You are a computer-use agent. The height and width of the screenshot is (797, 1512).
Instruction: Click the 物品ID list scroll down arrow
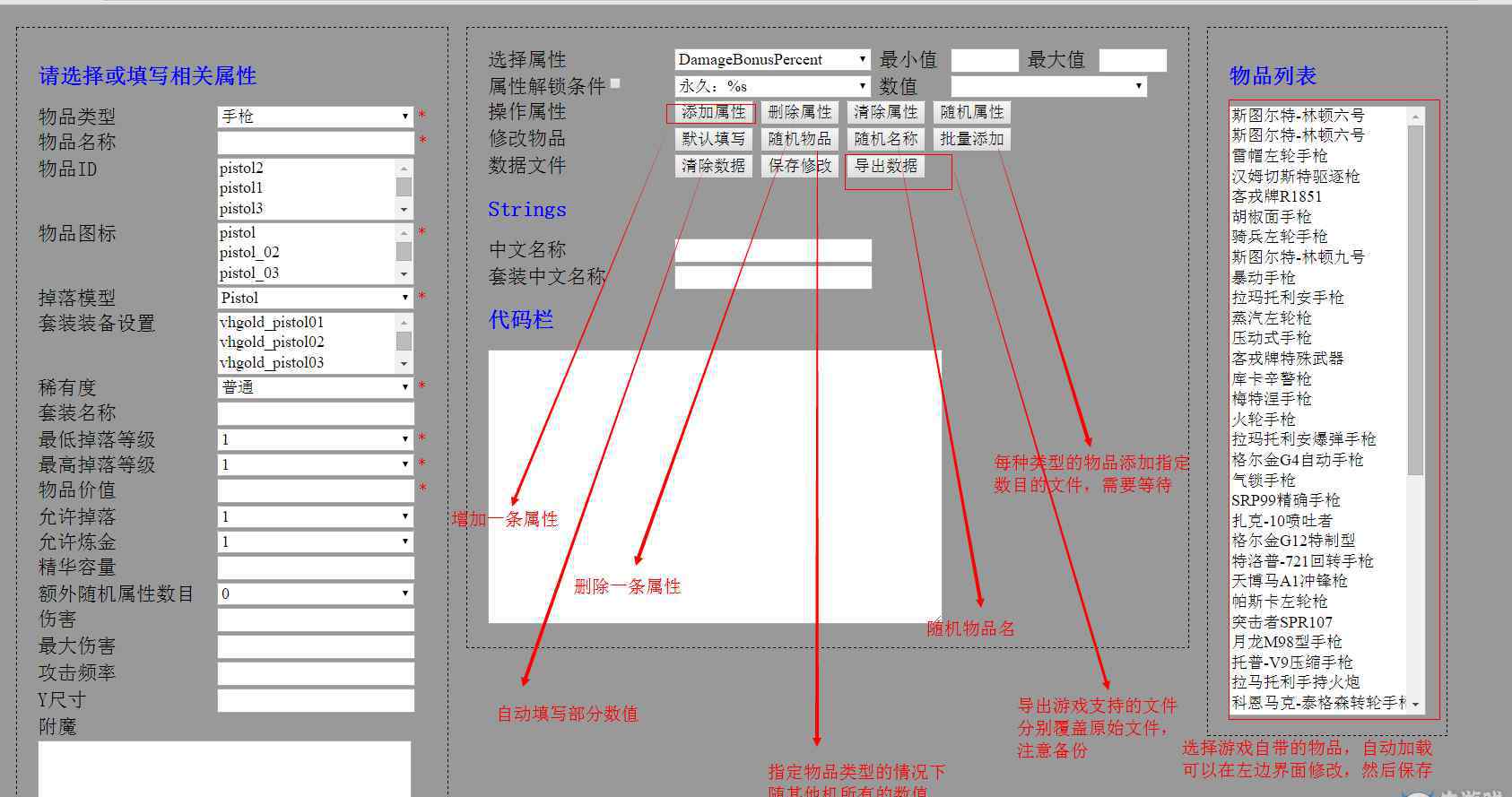coord(404,209)
